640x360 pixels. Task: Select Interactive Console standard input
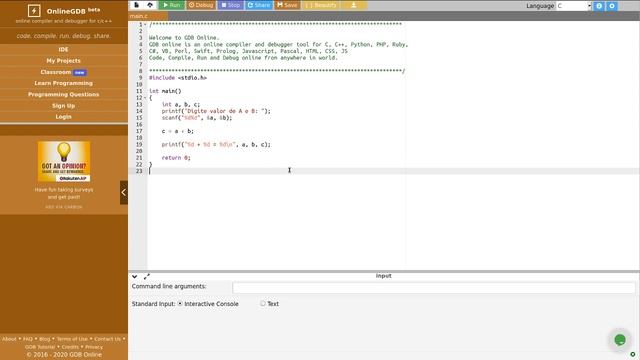[180, 304]
